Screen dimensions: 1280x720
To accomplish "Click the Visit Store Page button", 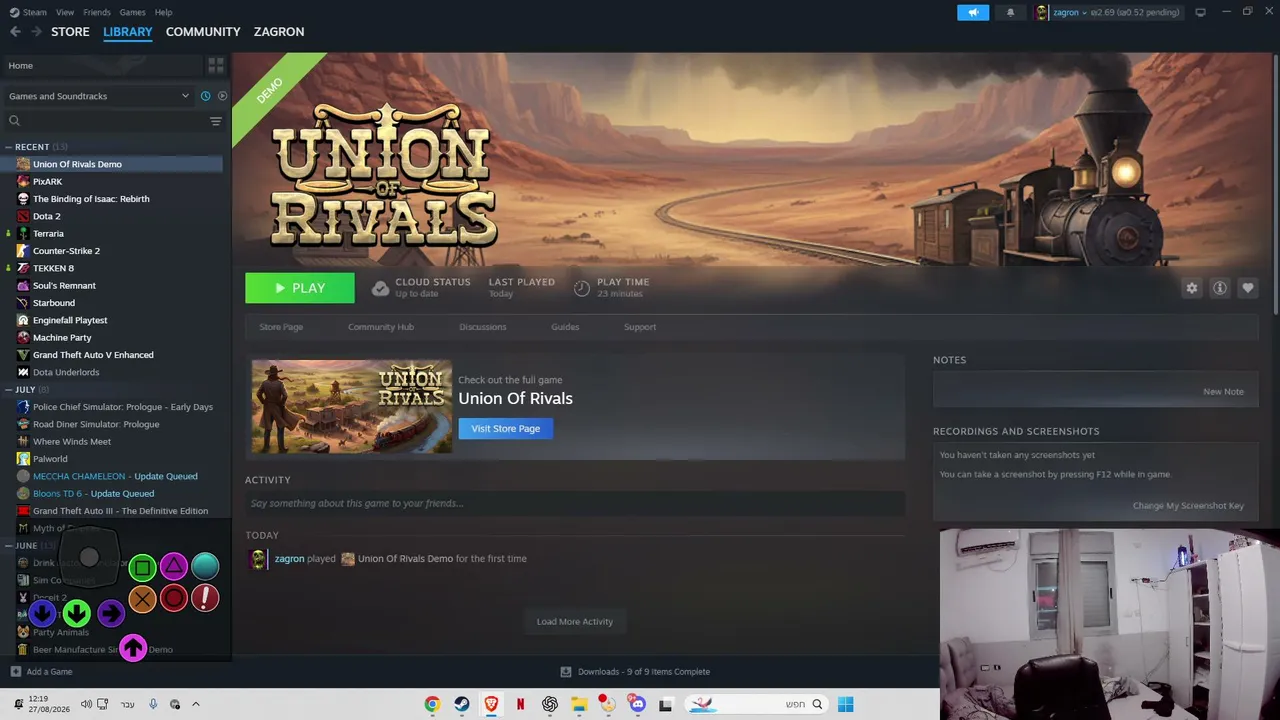I will point(506,429).
